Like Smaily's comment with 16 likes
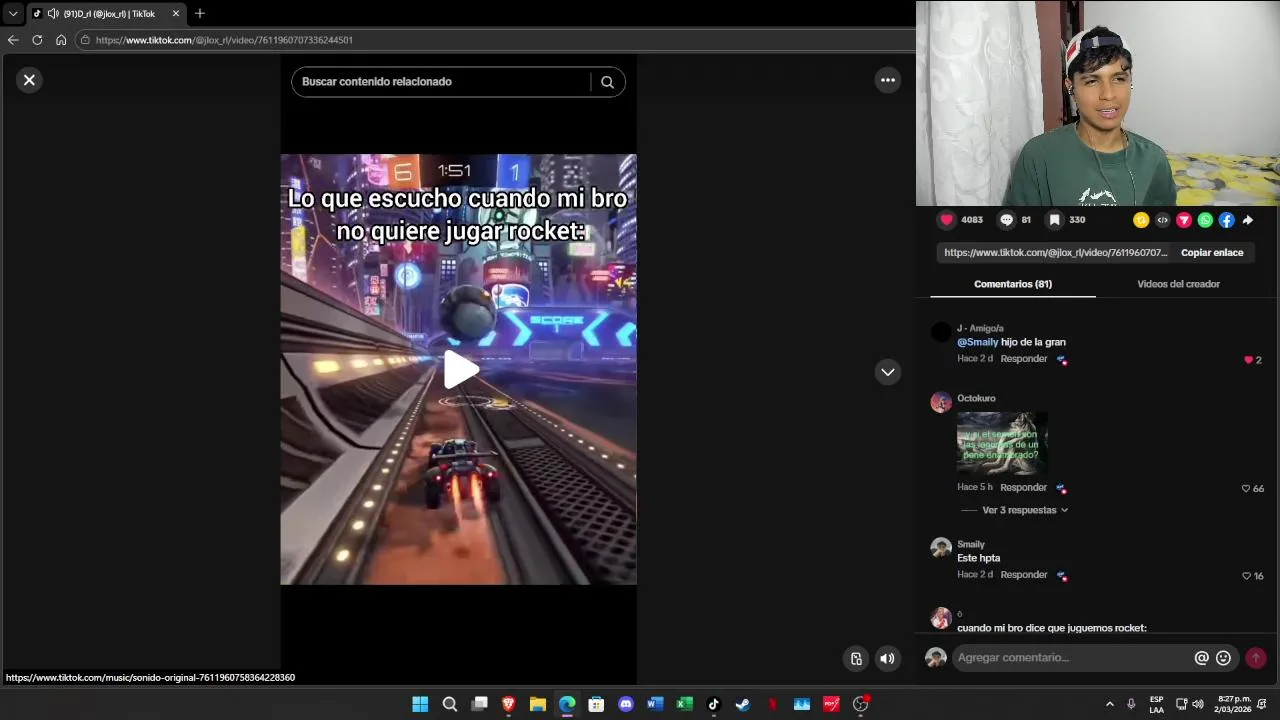The width and height of the screenshot is (1280, 720). [x=1246, y=576]
